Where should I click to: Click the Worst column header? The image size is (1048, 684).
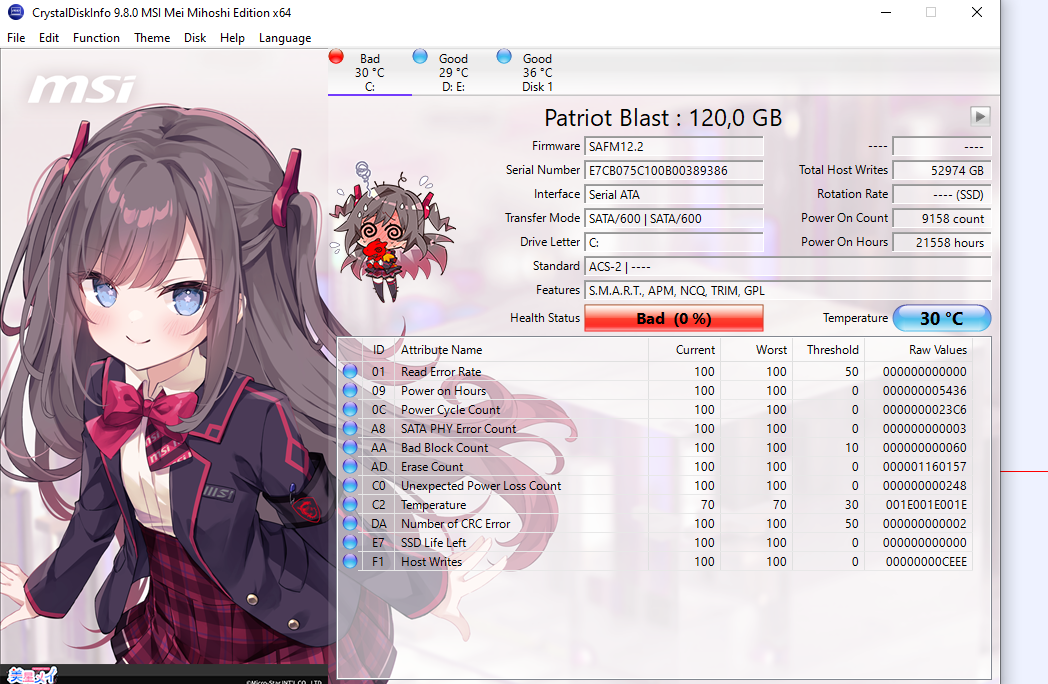coord(757,350)
